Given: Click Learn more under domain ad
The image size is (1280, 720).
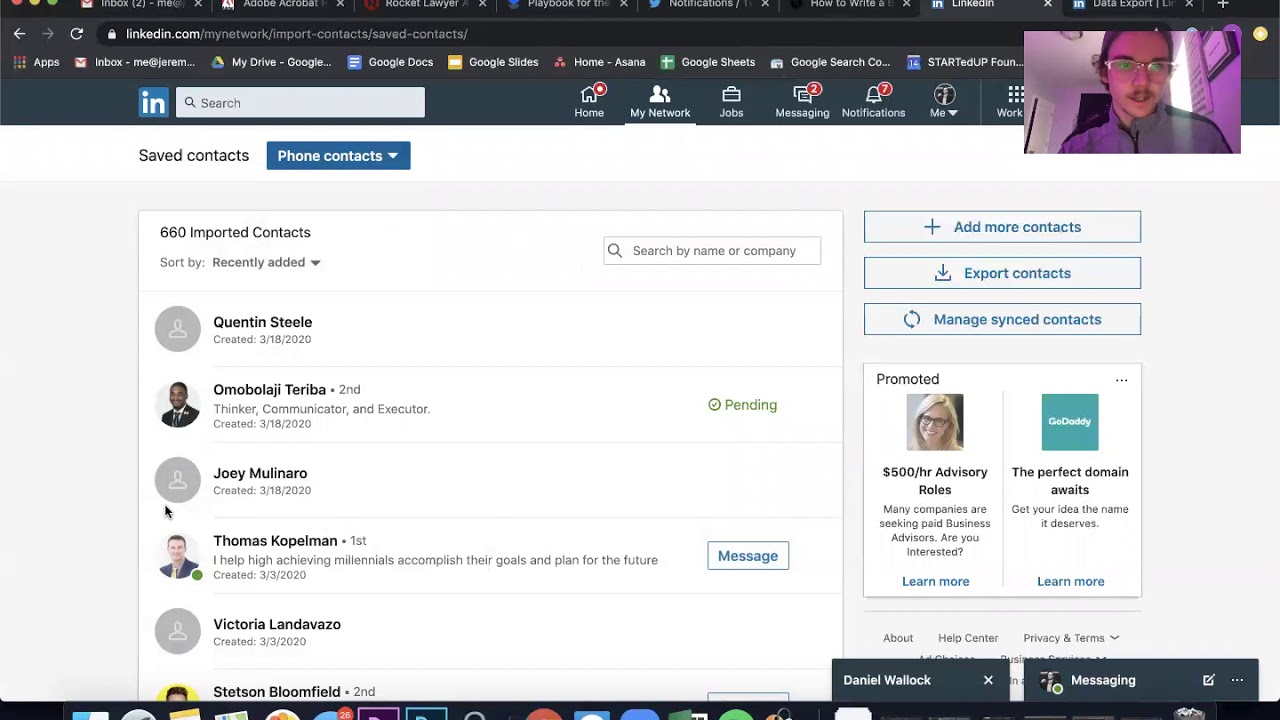Looking at the screenshot, I should click(x=1070, y=581).
